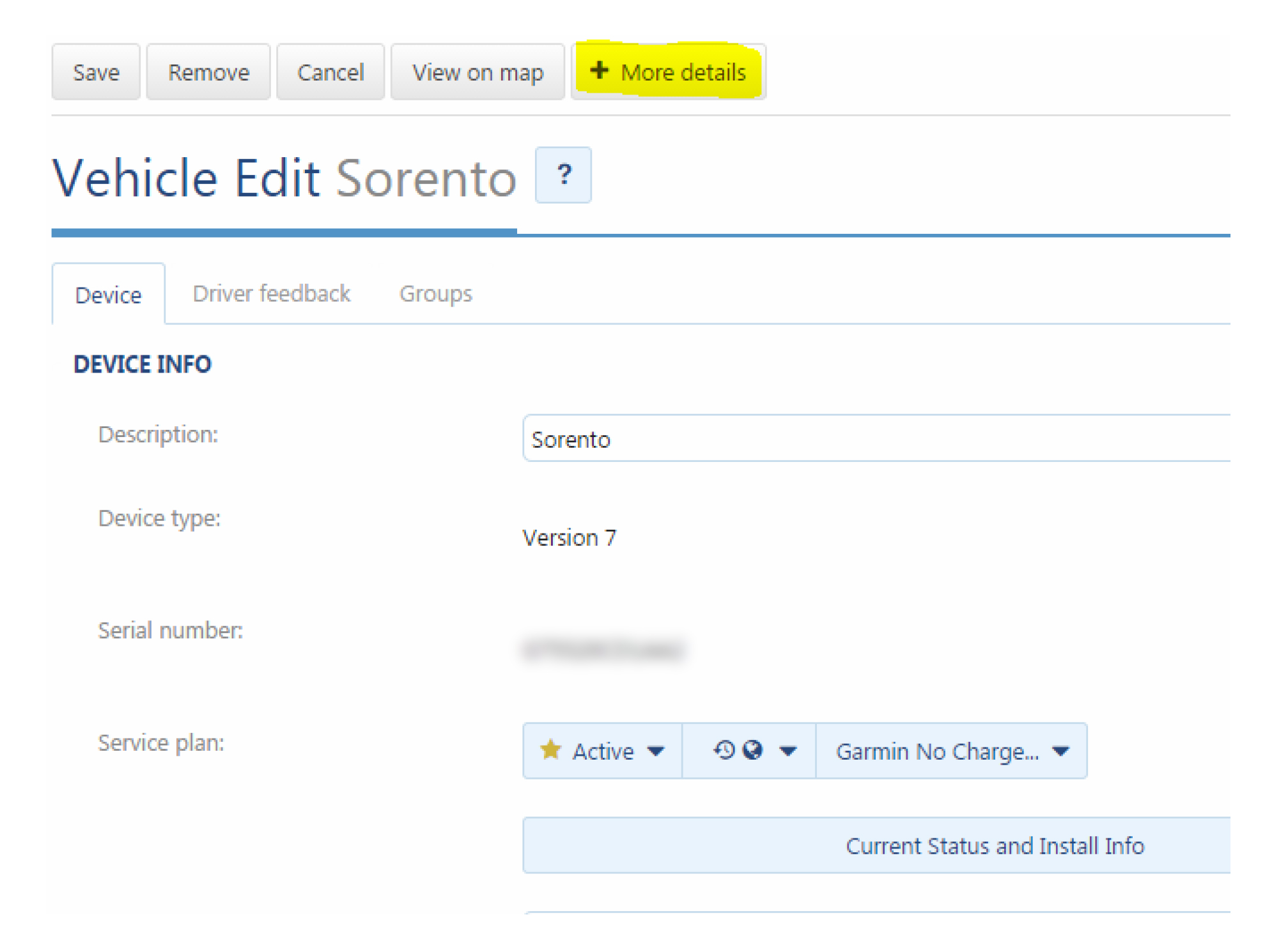
Task: Click the gold star Active icon
Action: [x=550, y=749]
